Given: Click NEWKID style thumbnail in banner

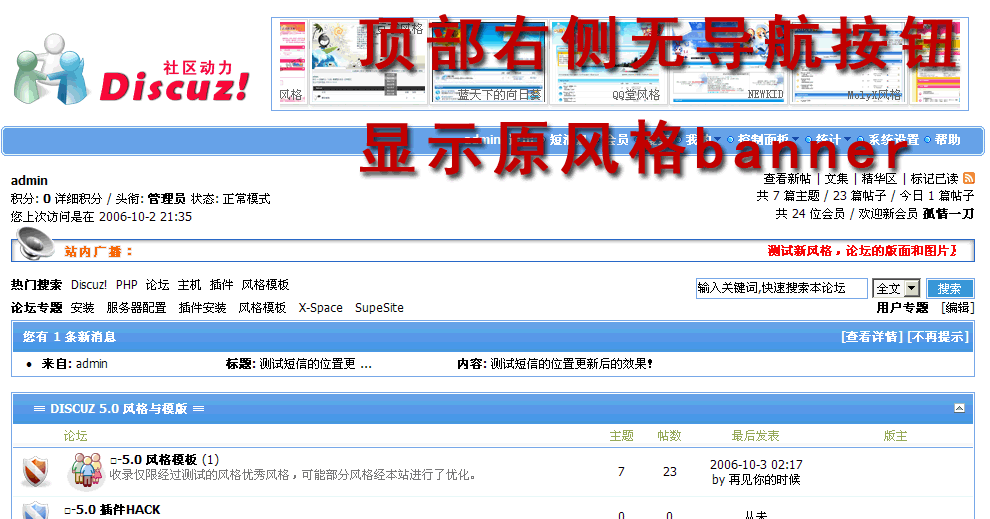Looking at the screenshot, I should point(726,63).
